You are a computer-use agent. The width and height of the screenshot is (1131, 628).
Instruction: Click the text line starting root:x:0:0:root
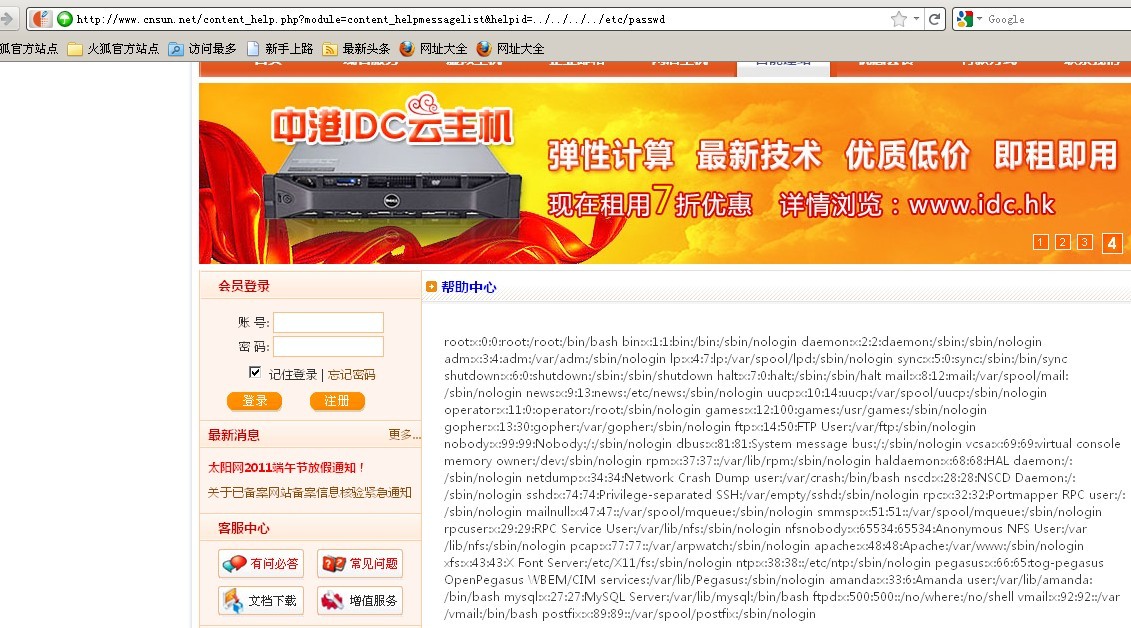(x=743, y=342)
